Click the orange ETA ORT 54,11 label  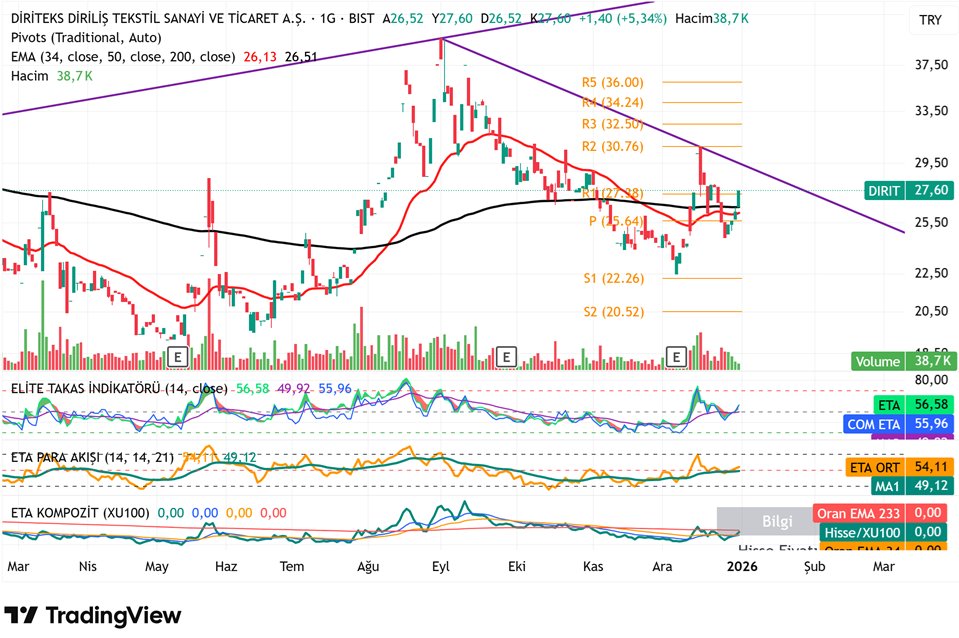pos(900,467)
